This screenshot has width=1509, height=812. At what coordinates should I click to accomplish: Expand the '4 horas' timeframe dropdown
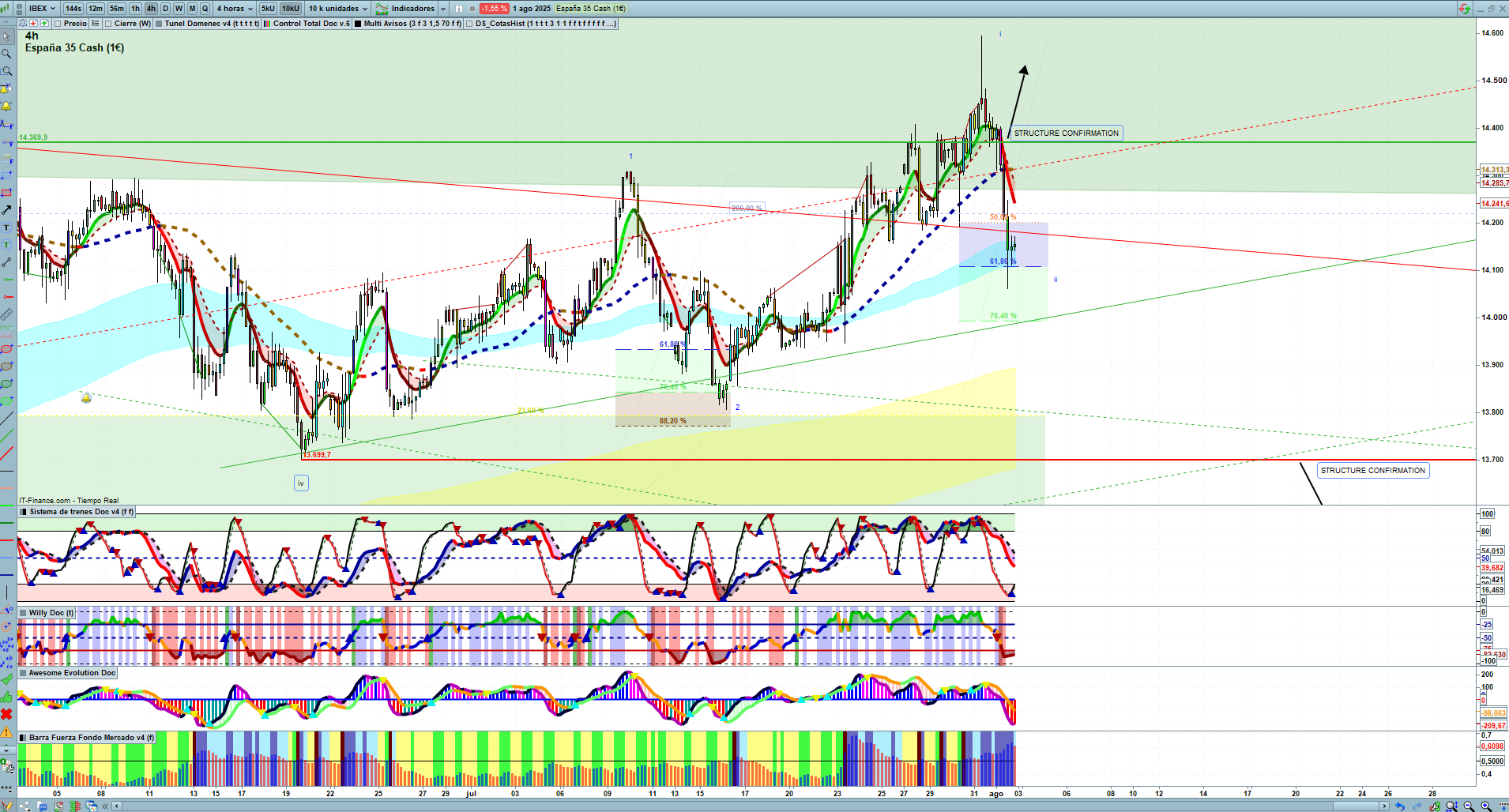click(x=235, y=9)
